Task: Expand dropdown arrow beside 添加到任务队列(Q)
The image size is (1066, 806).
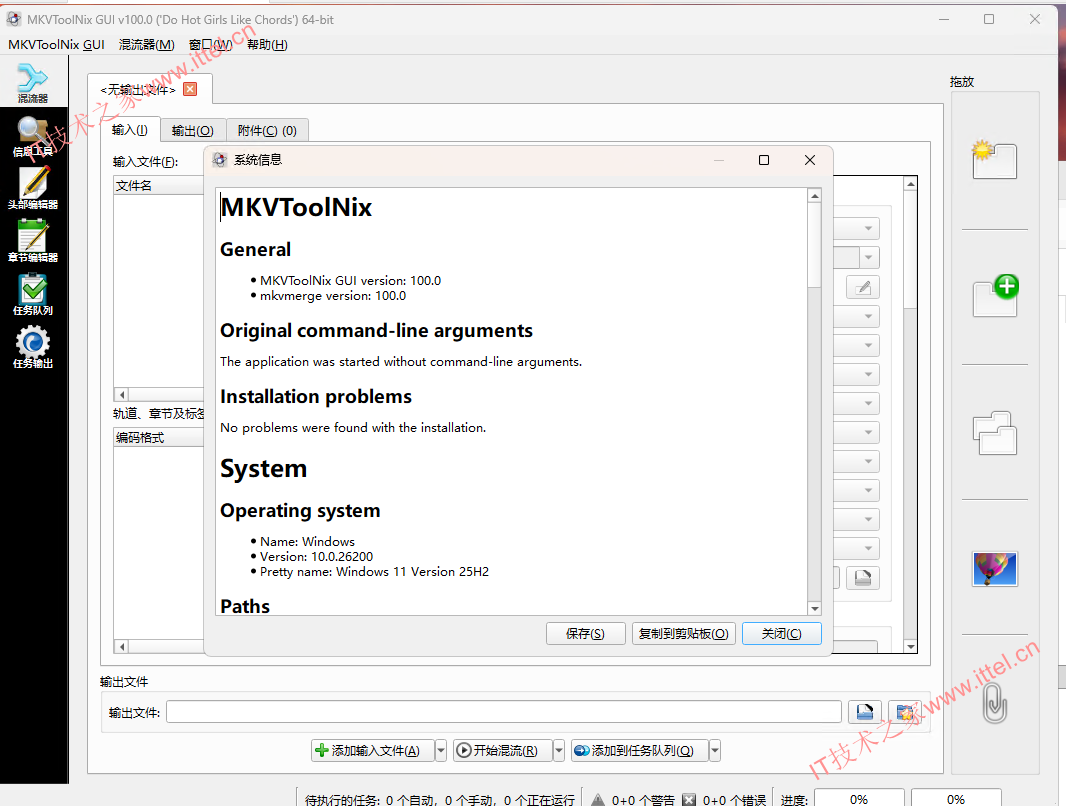Action: pos(715,750)
